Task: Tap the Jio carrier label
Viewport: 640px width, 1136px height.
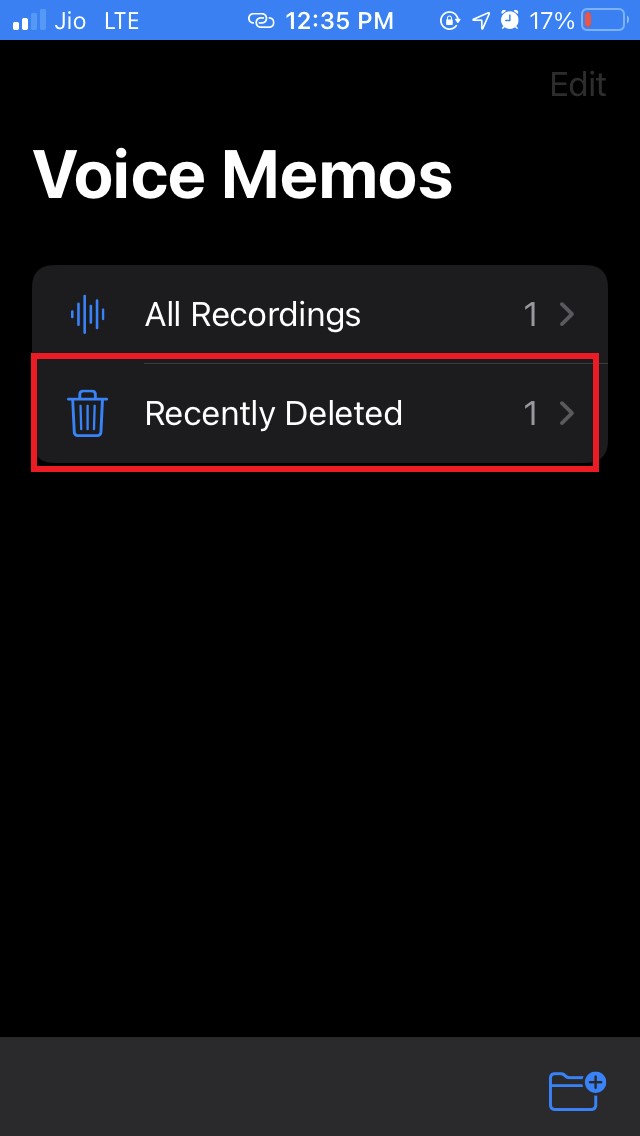Action: coord(70,20)
